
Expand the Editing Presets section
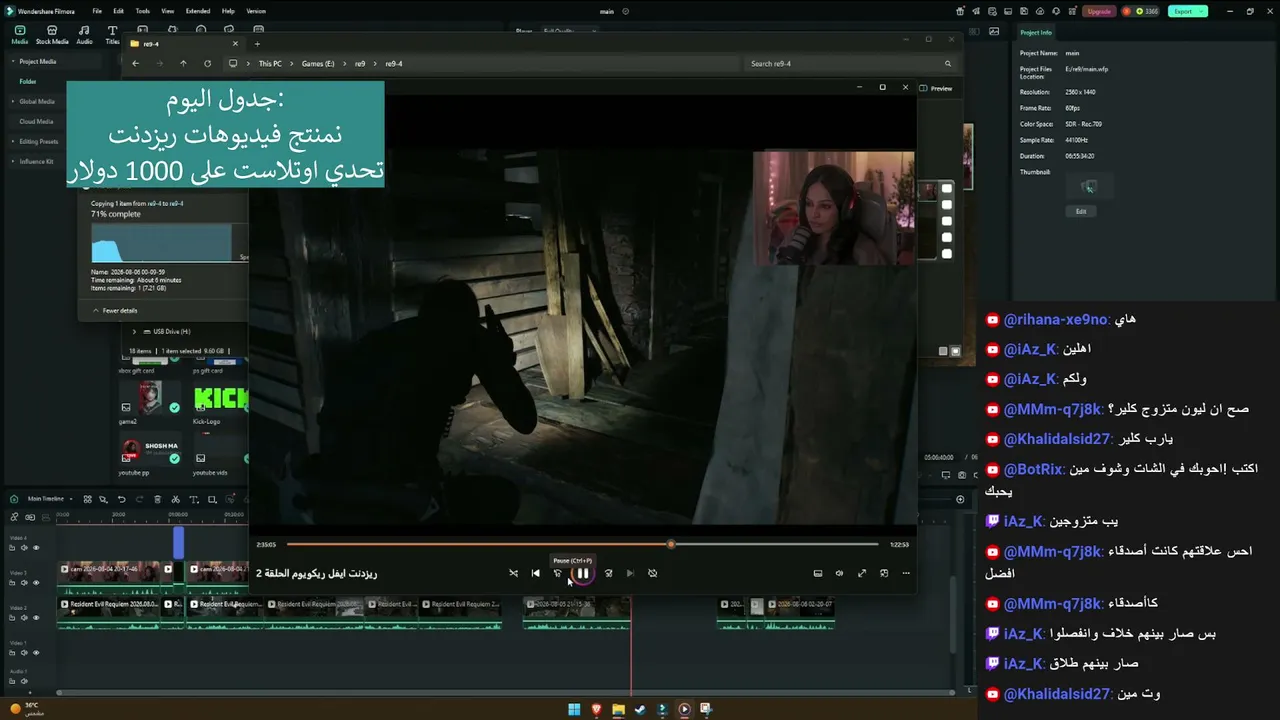(13, 142)
